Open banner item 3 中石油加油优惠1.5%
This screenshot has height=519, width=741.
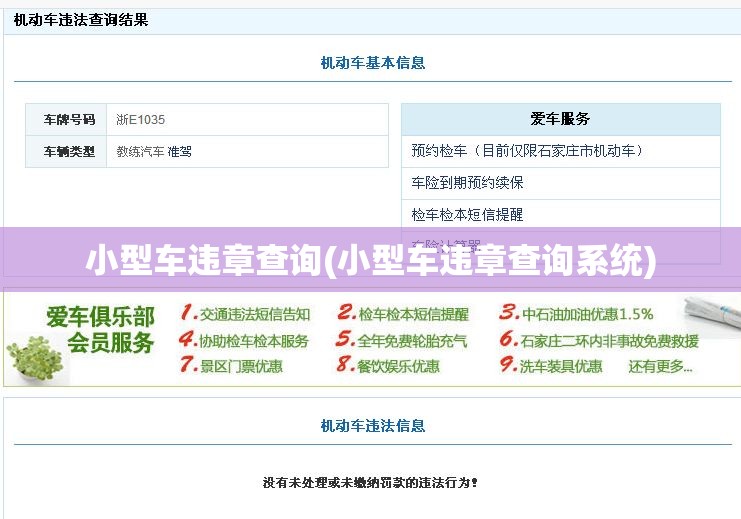576,314
